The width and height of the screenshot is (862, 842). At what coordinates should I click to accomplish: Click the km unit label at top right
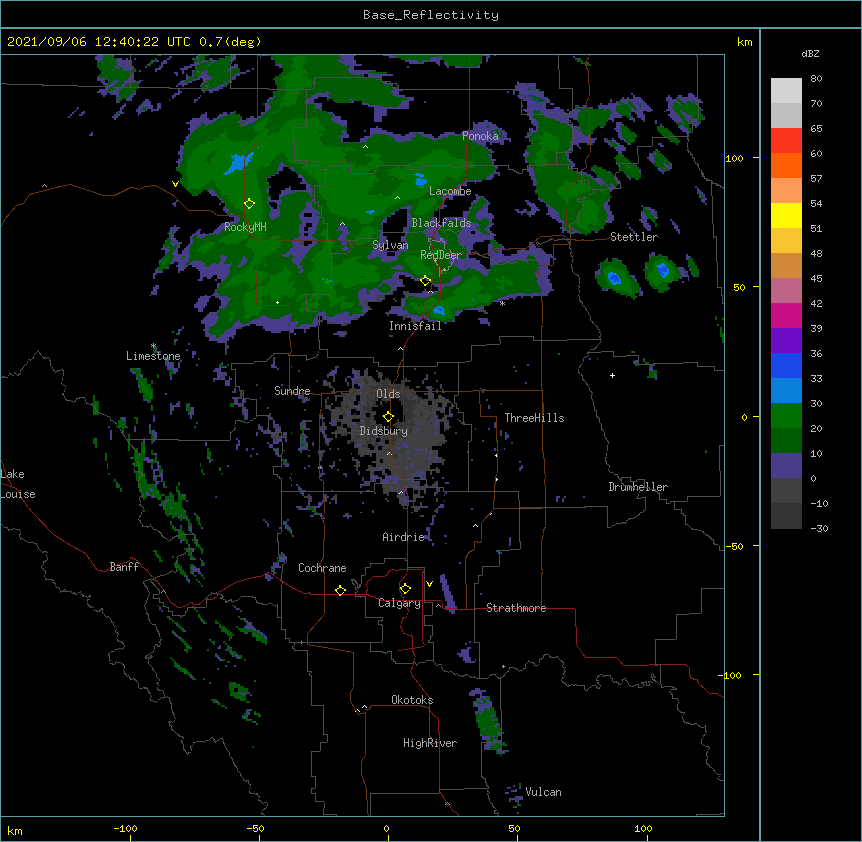745,42
